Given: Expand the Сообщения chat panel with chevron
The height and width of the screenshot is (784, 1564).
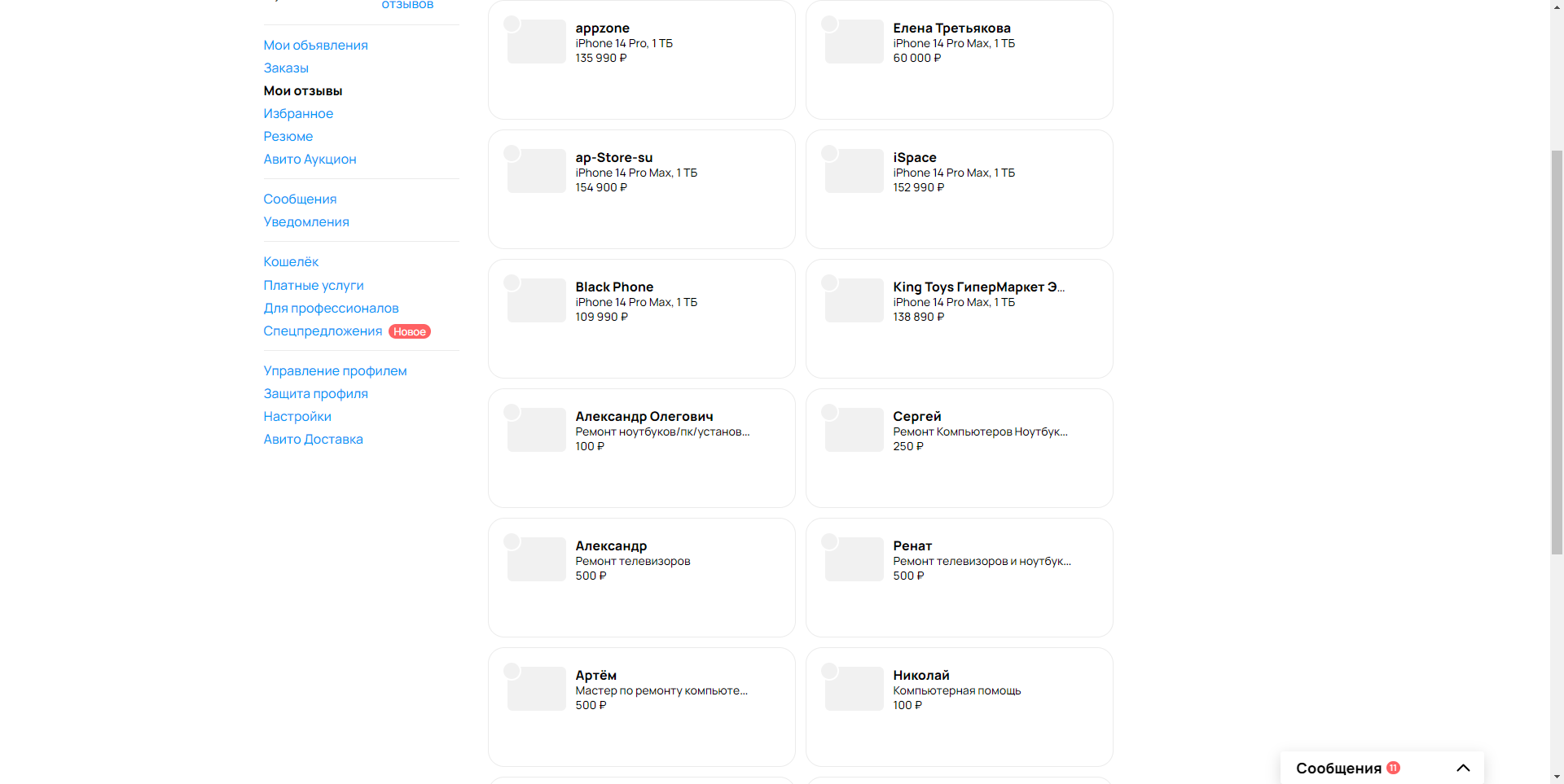Looking at the screenshot, I should point(1463,768).
